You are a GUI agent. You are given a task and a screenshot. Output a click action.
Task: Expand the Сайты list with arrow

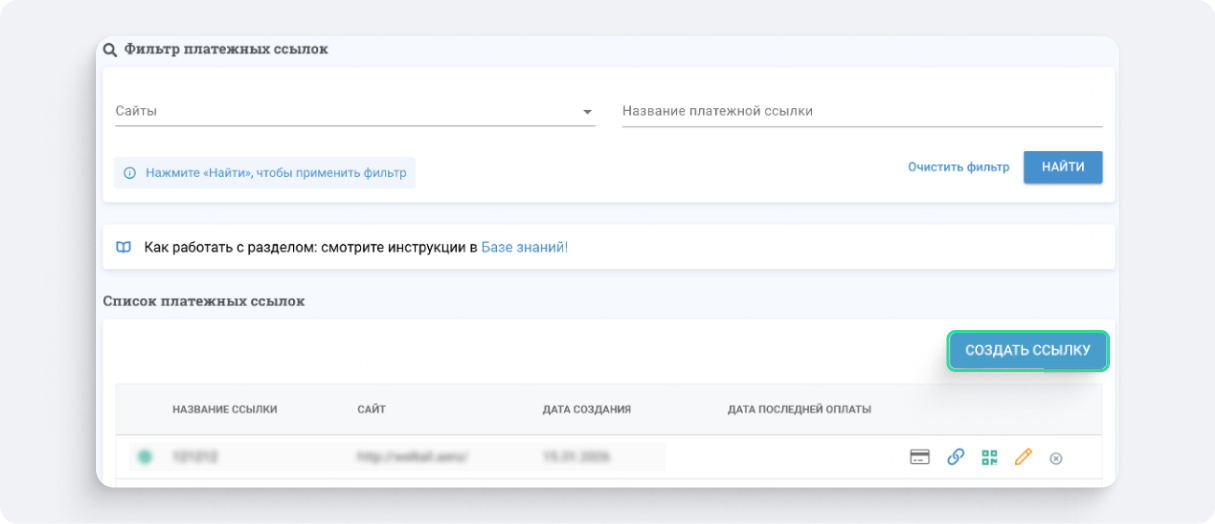(587, 112)
